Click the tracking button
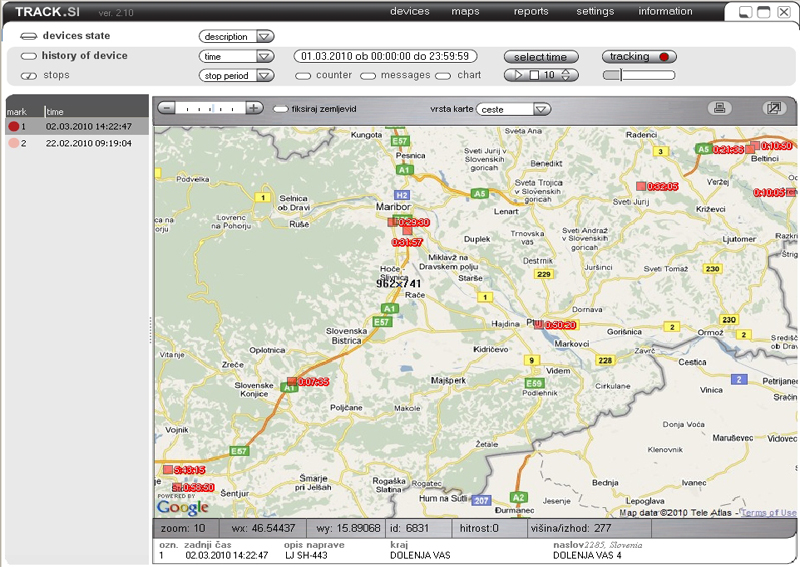This screenshot has width=800, height=567. [x=639, y=57]
